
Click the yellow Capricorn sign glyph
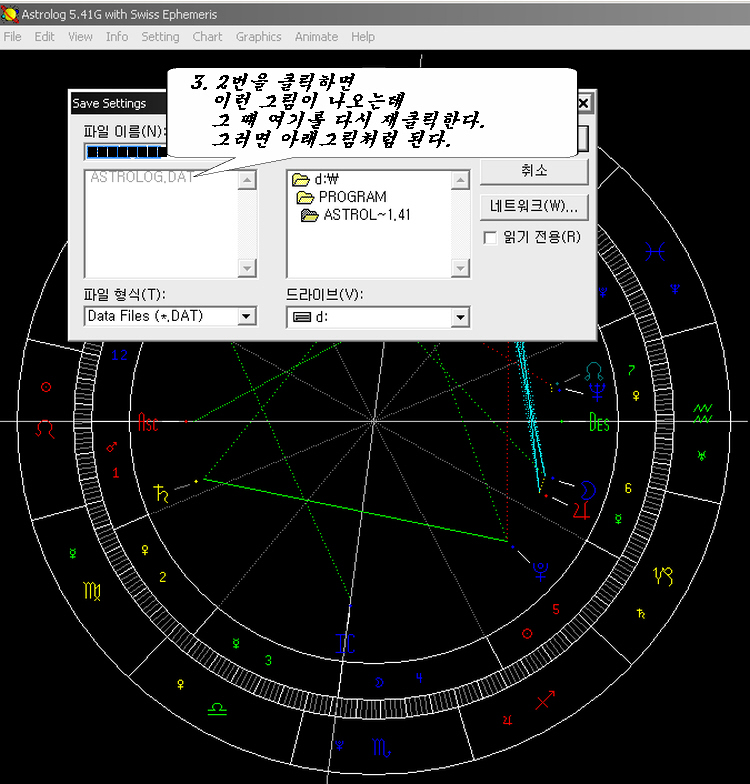coord(663,576)
